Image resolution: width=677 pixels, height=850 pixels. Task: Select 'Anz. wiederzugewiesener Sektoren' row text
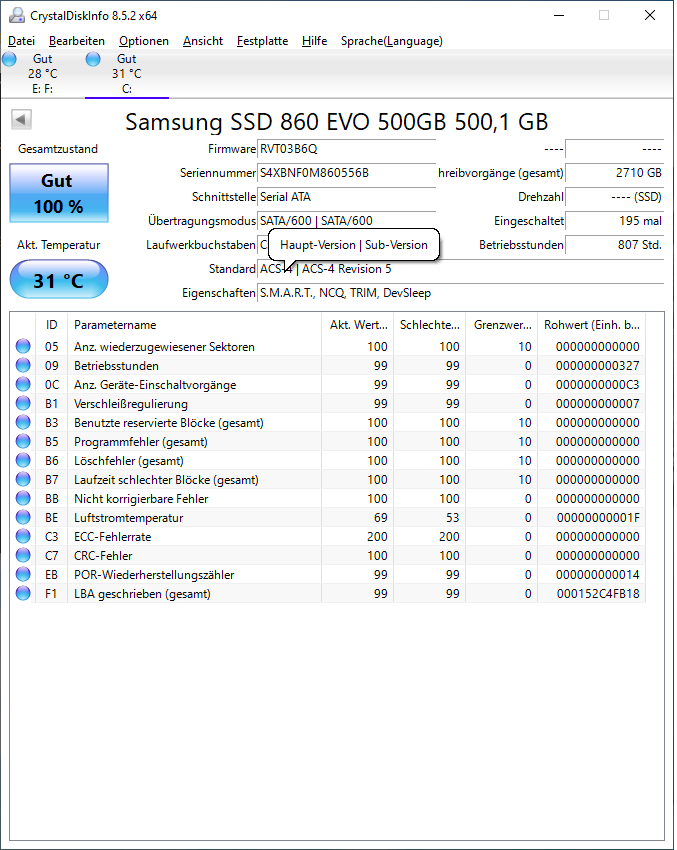click(164, 346)
